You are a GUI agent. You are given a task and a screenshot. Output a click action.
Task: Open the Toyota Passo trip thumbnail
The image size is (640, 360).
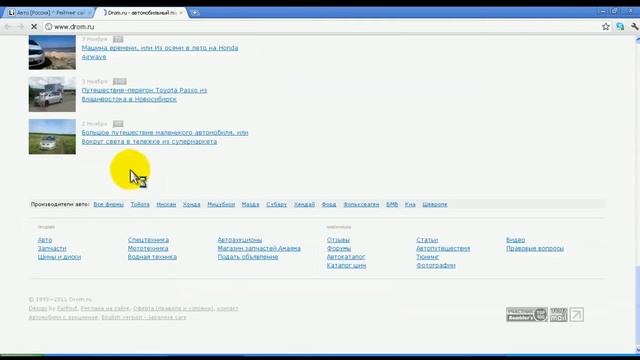(52, 94)
